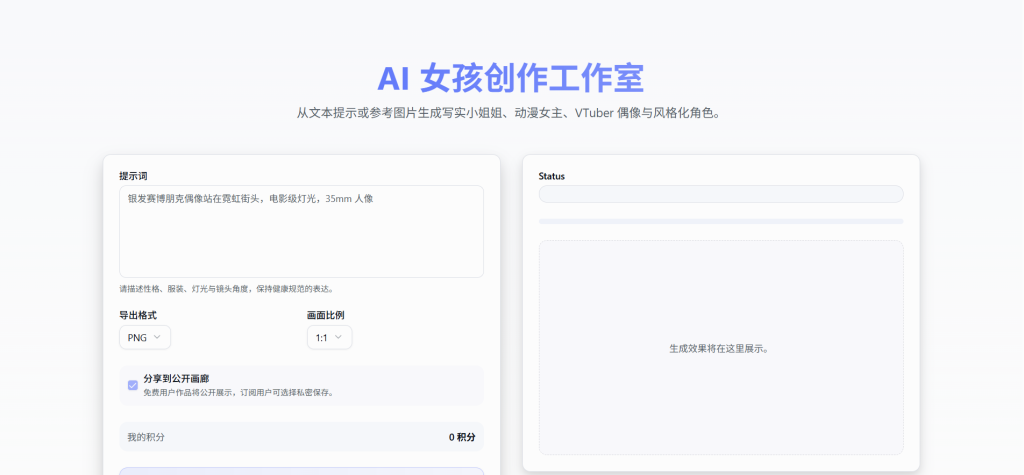This screenshot has width=1024, height=475.
Task: Click the 请描述性格、服装 hint text
Action: pyautogui.click(x=227, y=288)
